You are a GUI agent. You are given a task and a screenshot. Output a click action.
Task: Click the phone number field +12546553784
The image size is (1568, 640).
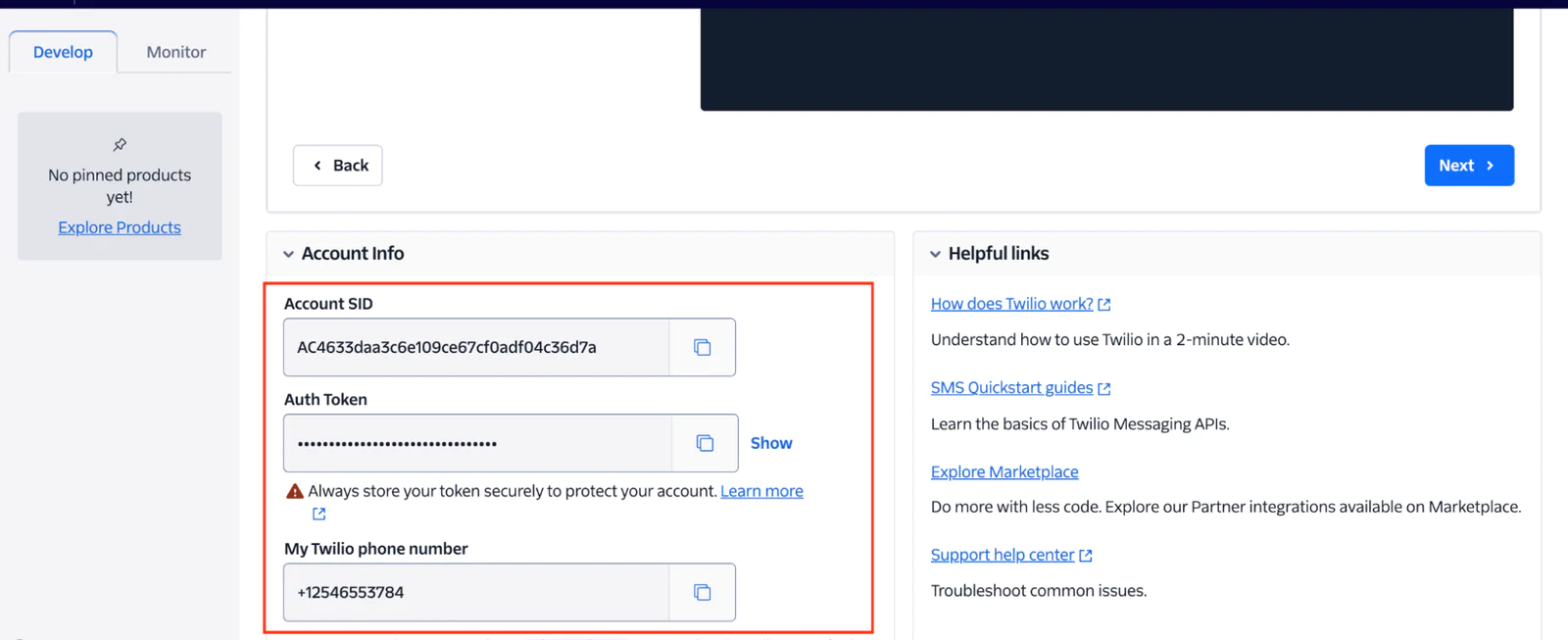coord(476,592)
